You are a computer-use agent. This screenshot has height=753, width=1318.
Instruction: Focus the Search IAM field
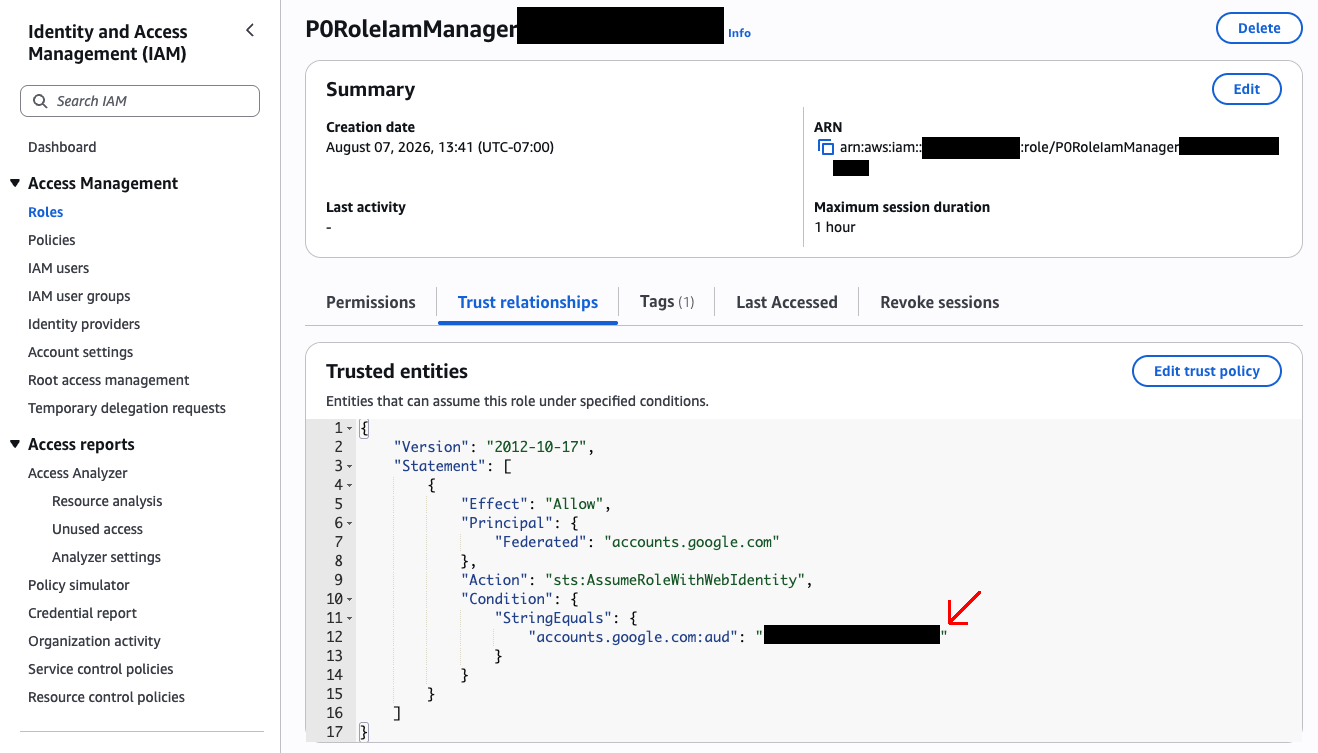point(140,101)
